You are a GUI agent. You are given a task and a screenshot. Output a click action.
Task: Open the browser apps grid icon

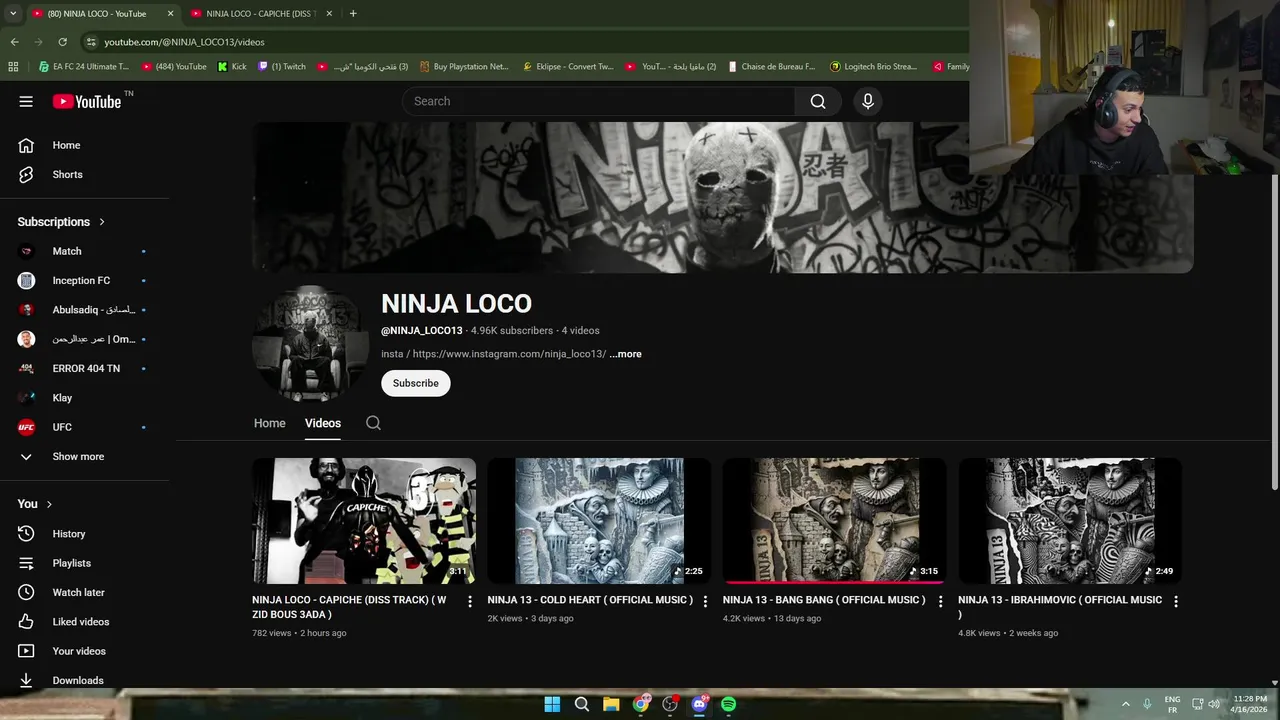tap(13, 67)
